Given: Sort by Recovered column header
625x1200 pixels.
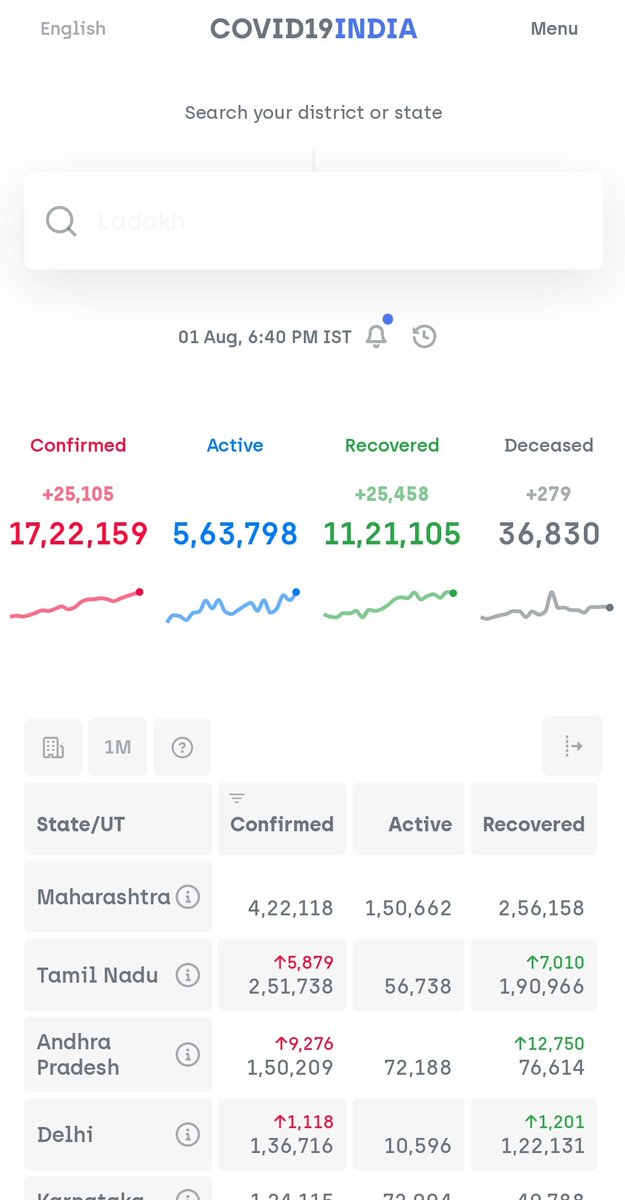Looking at the screenshot, I should [534, 819].
